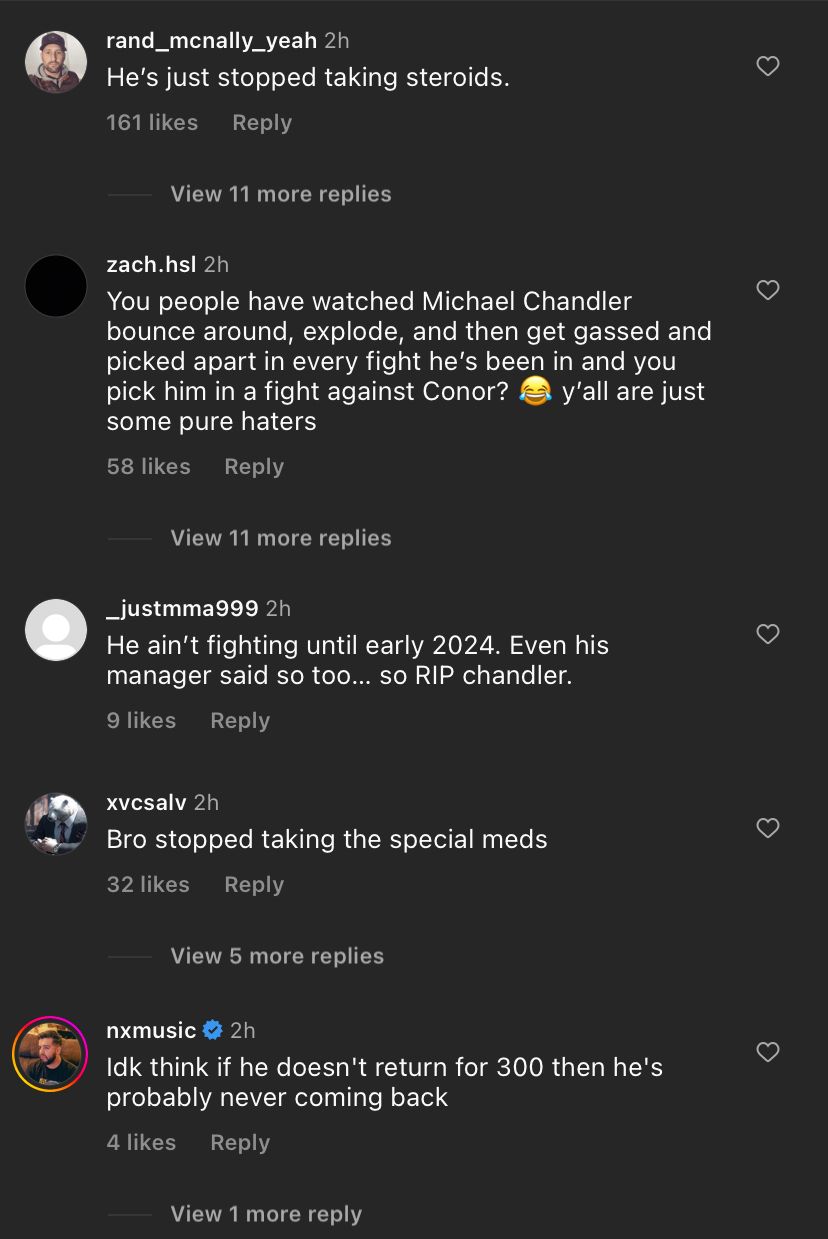View the 161 likes list
Screen dimensions: 828x1239
(x=152, y=123)
